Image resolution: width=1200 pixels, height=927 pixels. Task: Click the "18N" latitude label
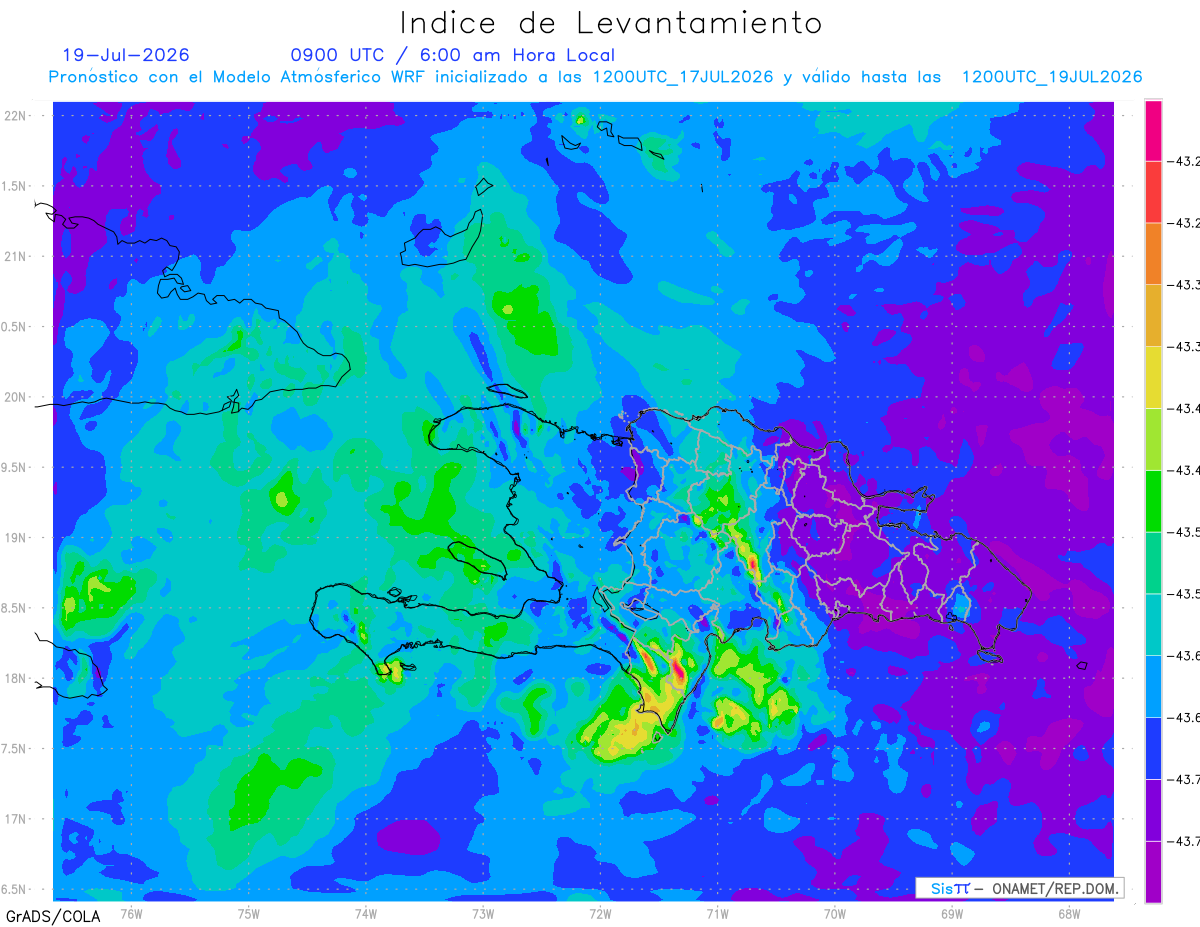pos(17,678)
